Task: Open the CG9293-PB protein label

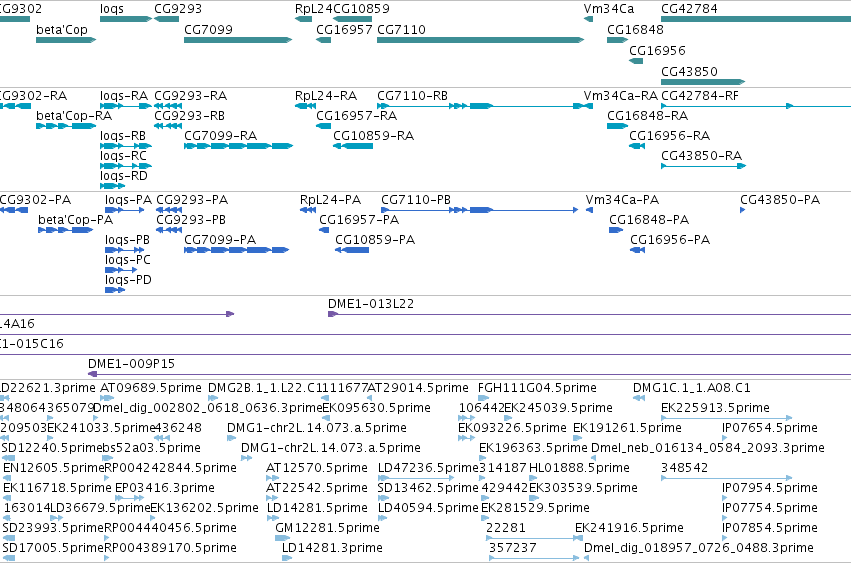Action: 191,220
